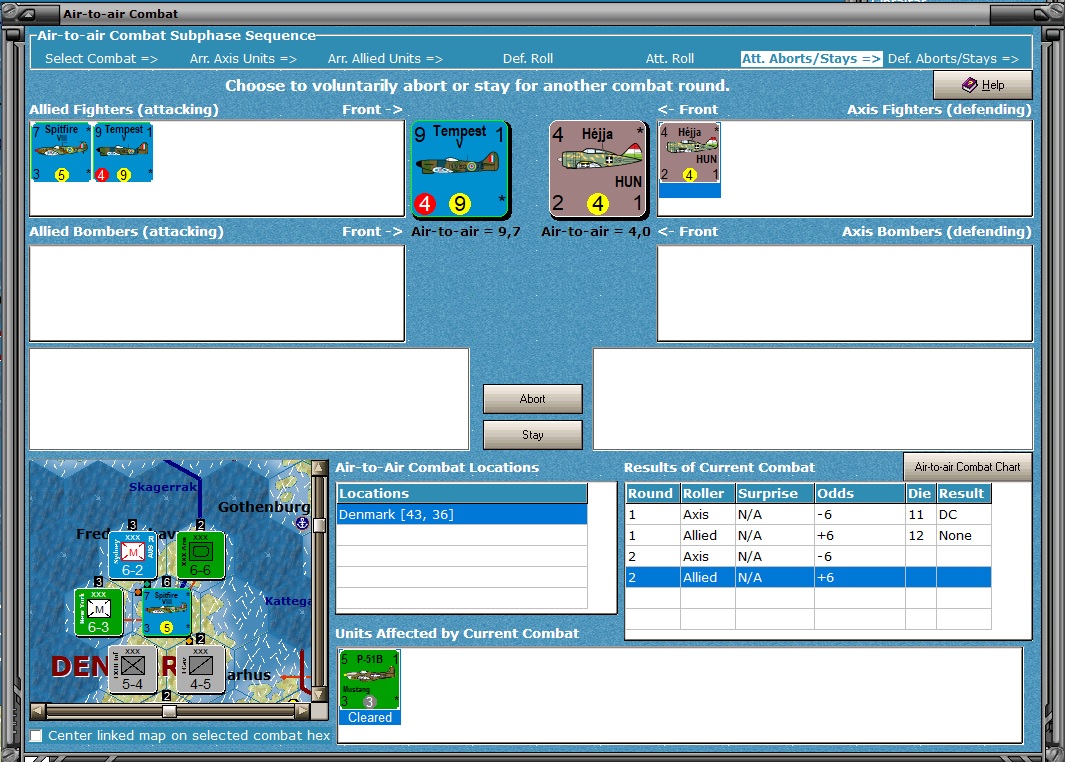Click the die value 12 cell

[920, 535]
